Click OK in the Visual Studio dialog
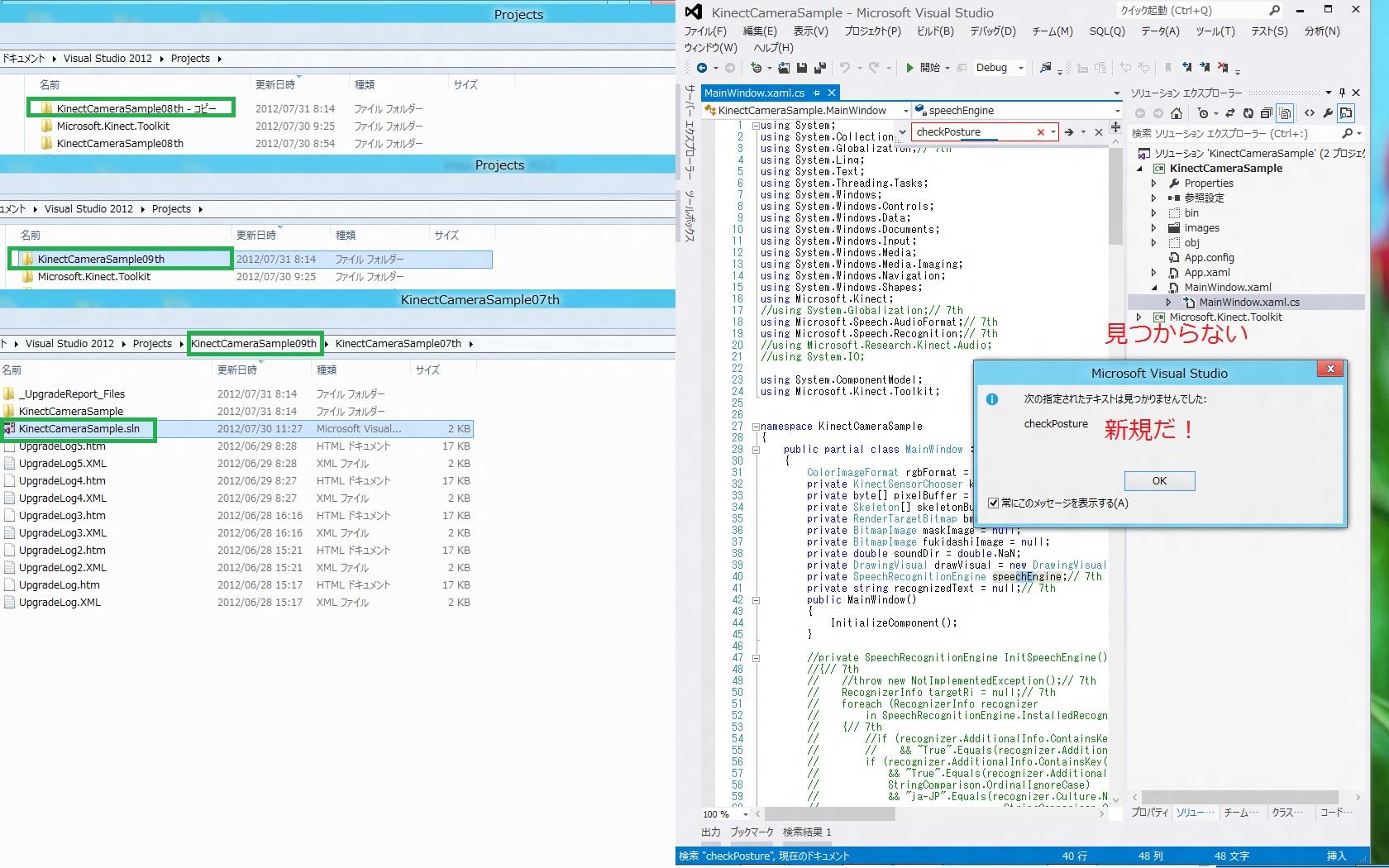This screenshot has width=1389, height=868. pos(1159,481)
